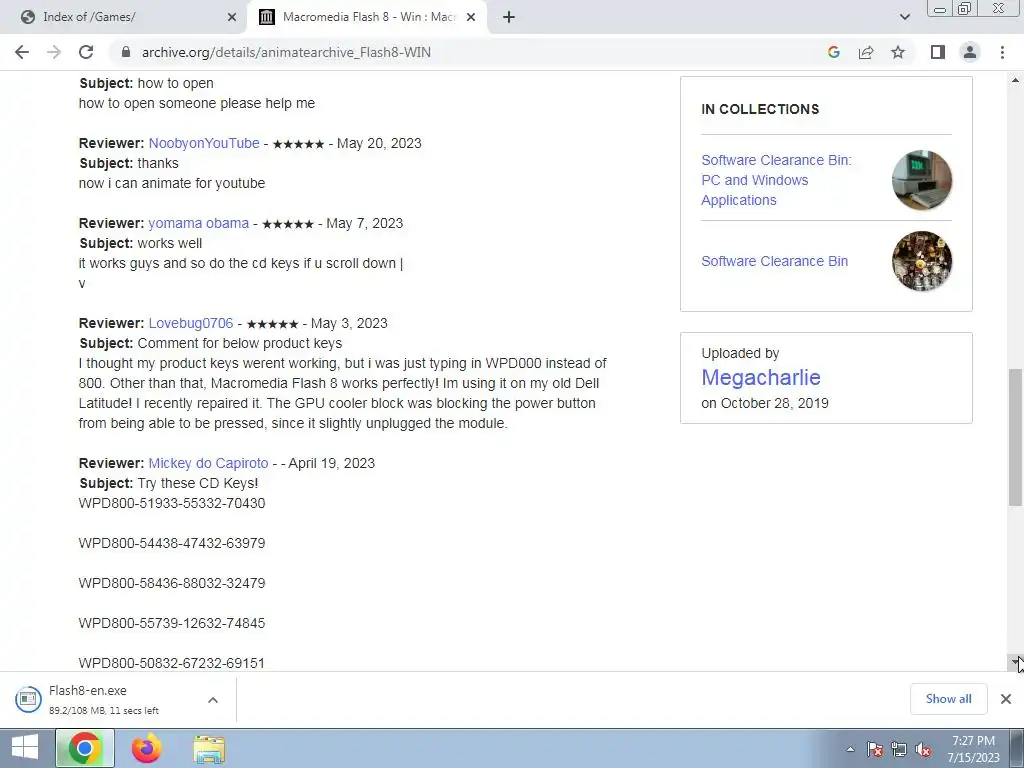Viewport: 1024px width, 768px height.
Task: Open the browser side panel
Action: [938, 52]
